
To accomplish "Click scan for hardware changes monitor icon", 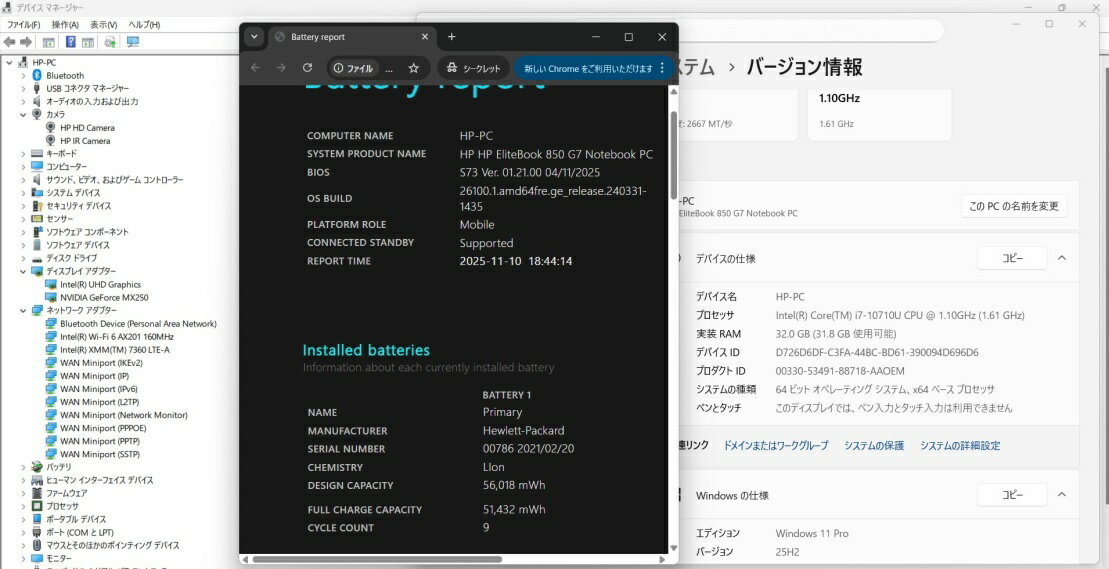I will 133,42.
